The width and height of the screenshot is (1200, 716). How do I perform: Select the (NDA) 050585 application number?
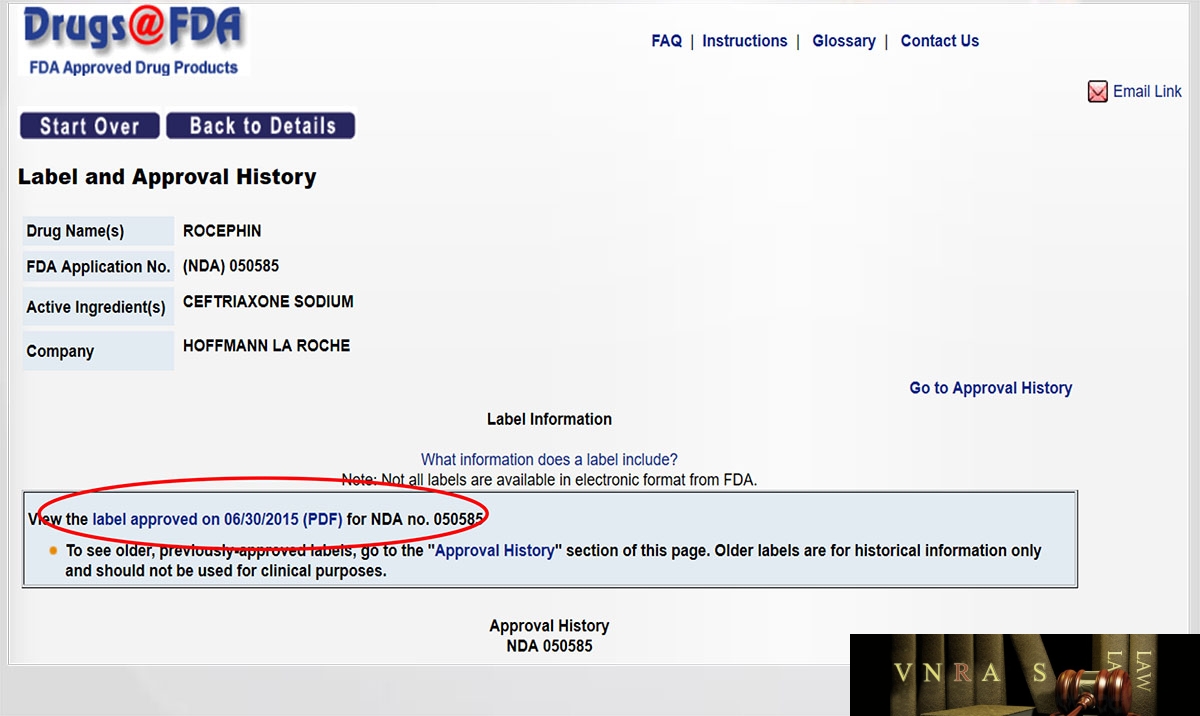[x=231, y=266]
